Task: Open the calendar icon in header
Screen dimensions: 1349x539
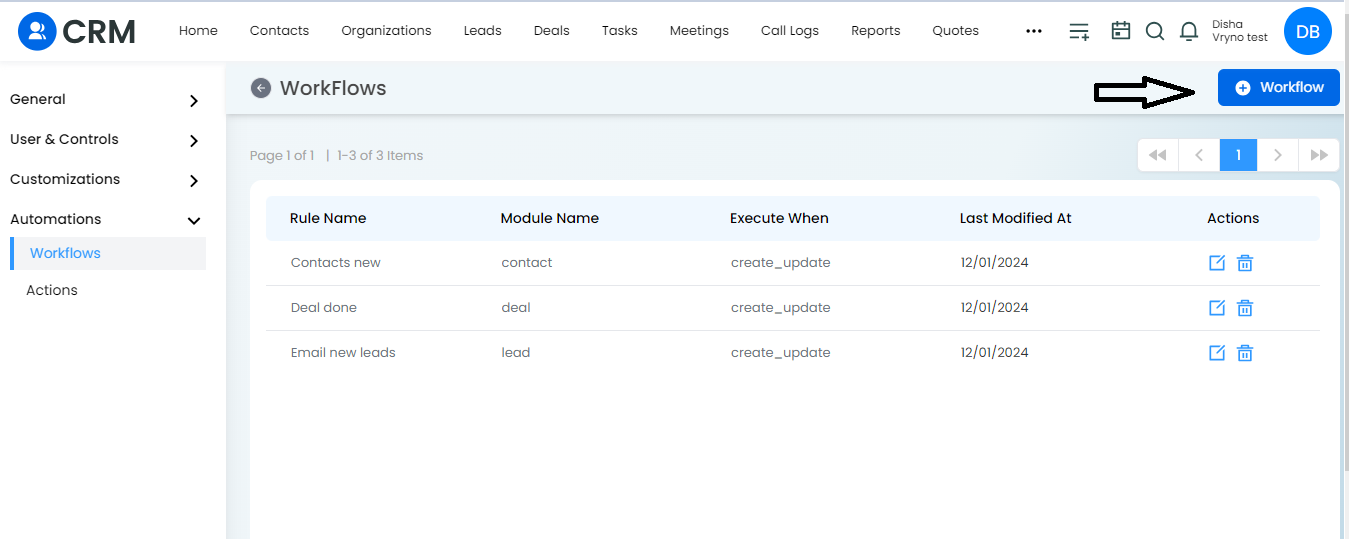Action: 1121,31
